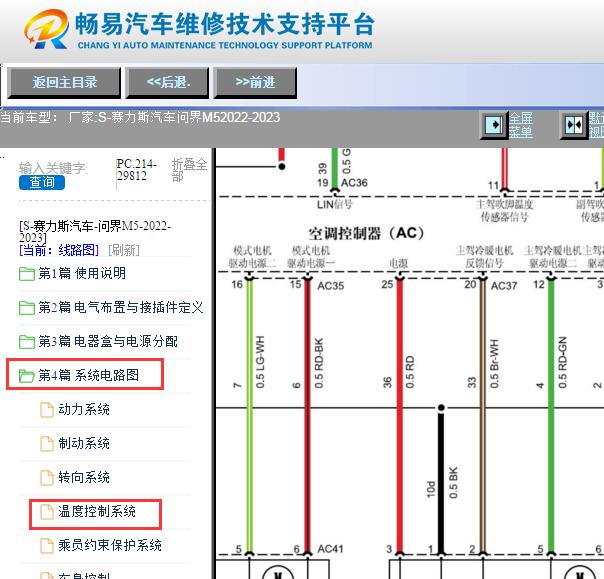Go forward with the >>前进 button
This screenshot has height=579, width=604.
click(x=255, y=82)
